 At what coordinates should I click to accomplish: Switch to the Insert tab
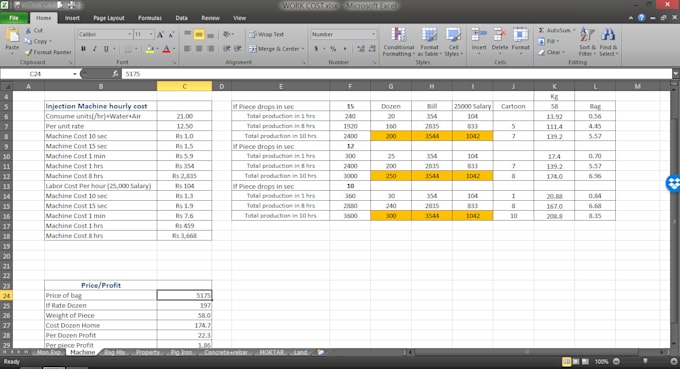click(x=72, y=18)
